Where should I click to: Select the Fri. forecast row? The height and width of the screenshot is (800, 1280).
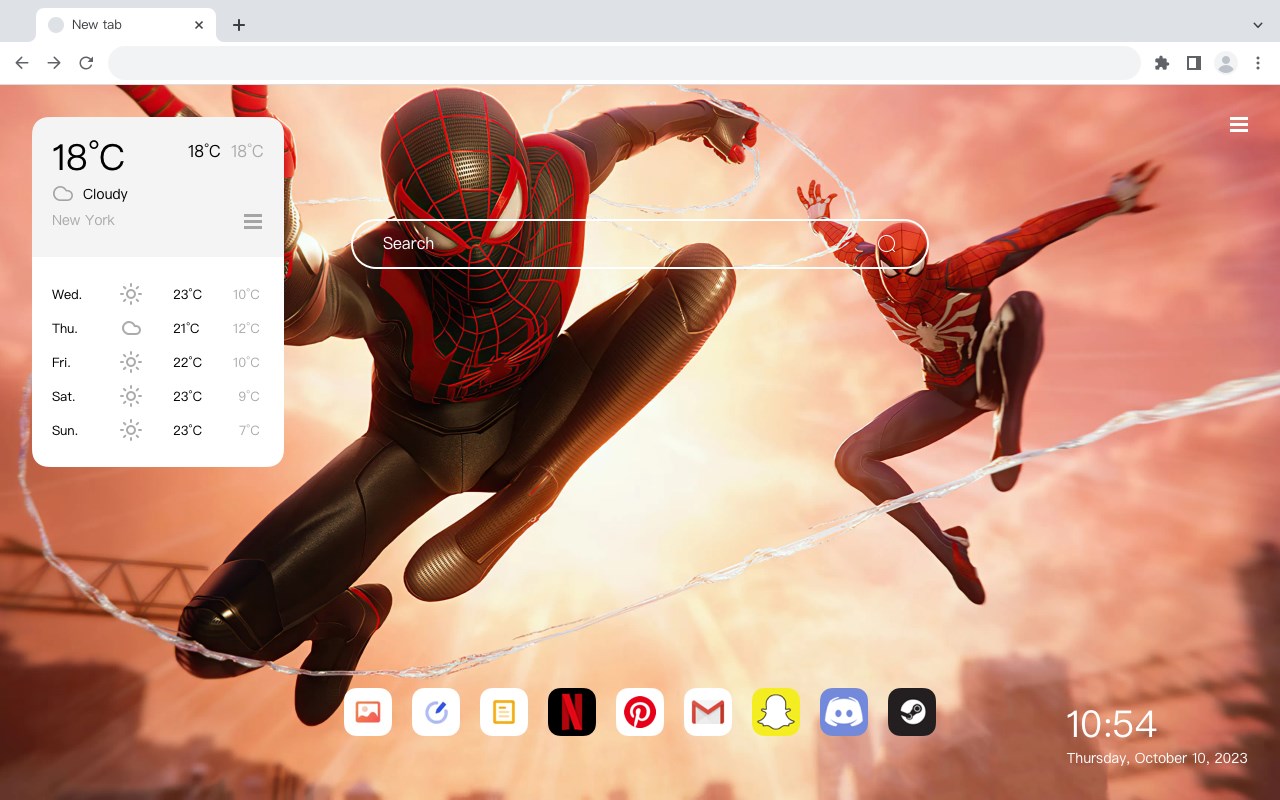158,362
